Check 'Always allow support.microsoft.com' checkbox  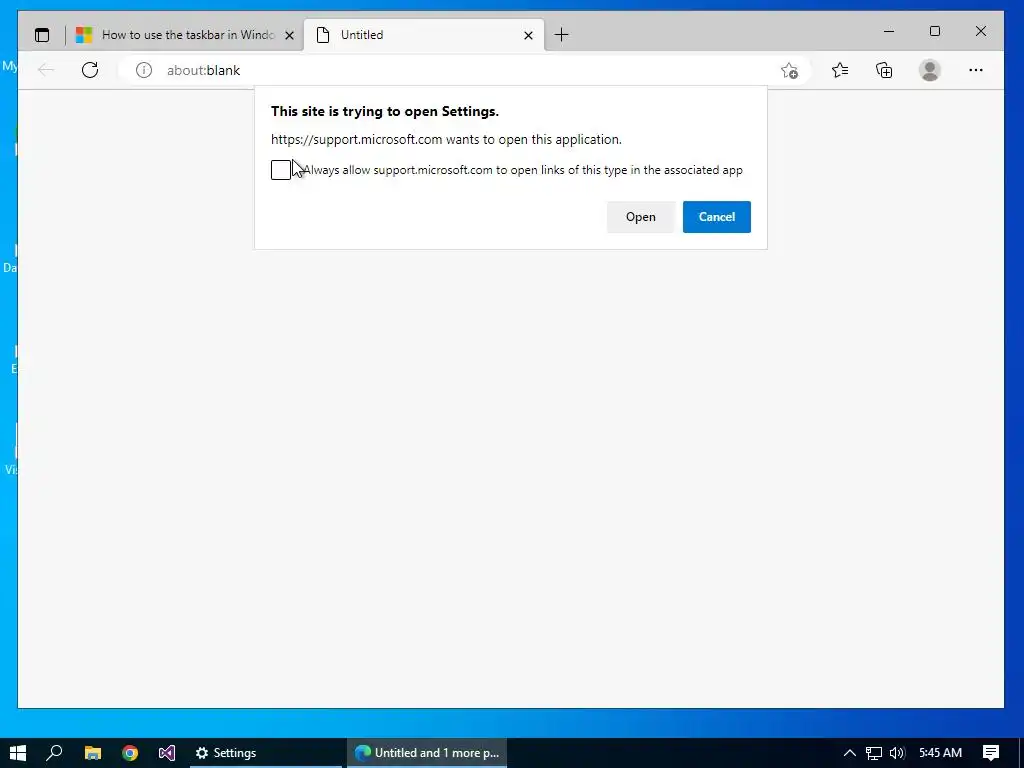click(281, 170)
